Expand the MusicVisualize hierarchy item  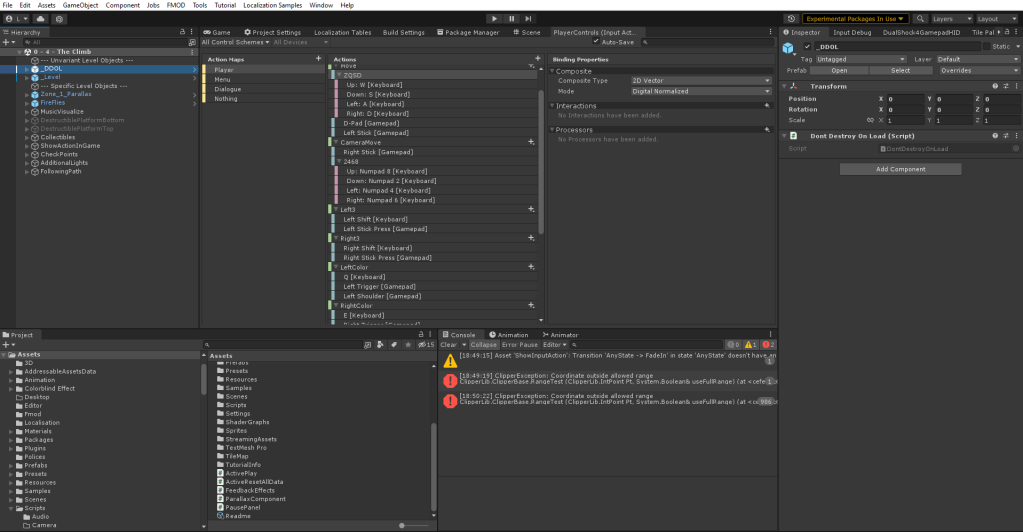click(26, 112)
